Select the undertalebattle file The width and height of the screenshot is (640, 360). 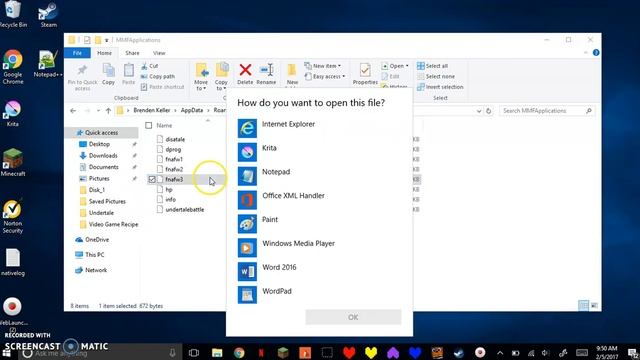coord(185,209)
